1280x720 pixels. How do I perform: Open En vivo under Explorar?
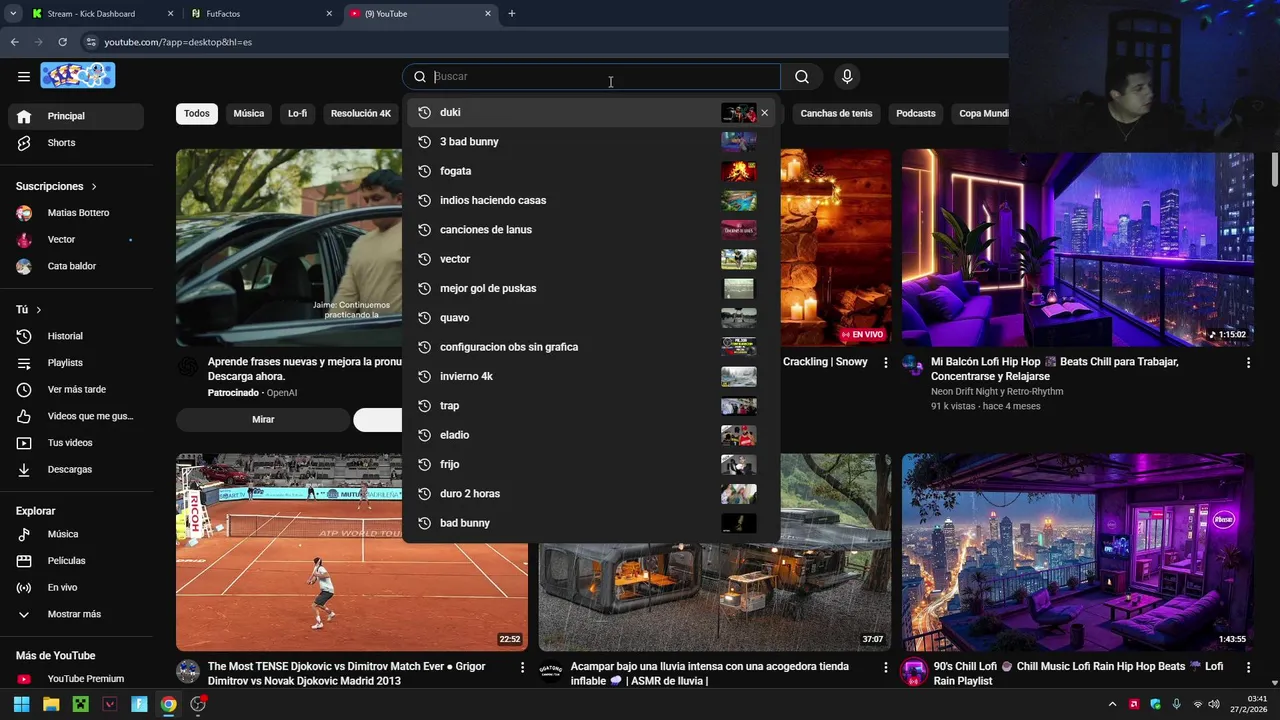click(x=76, y=587)
